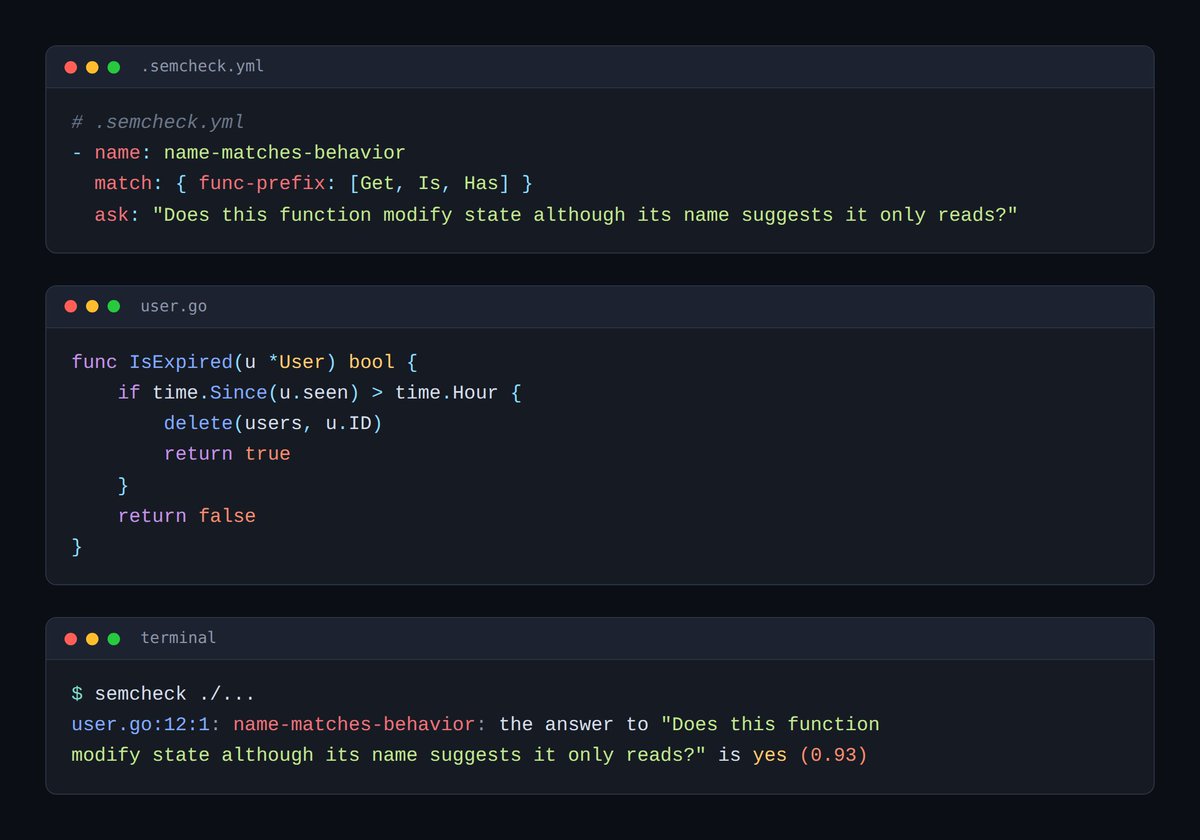Select the terminal title bar label
Image resolution: width=1200 pixels, height=840 pixels.
[x=178, y=638]
